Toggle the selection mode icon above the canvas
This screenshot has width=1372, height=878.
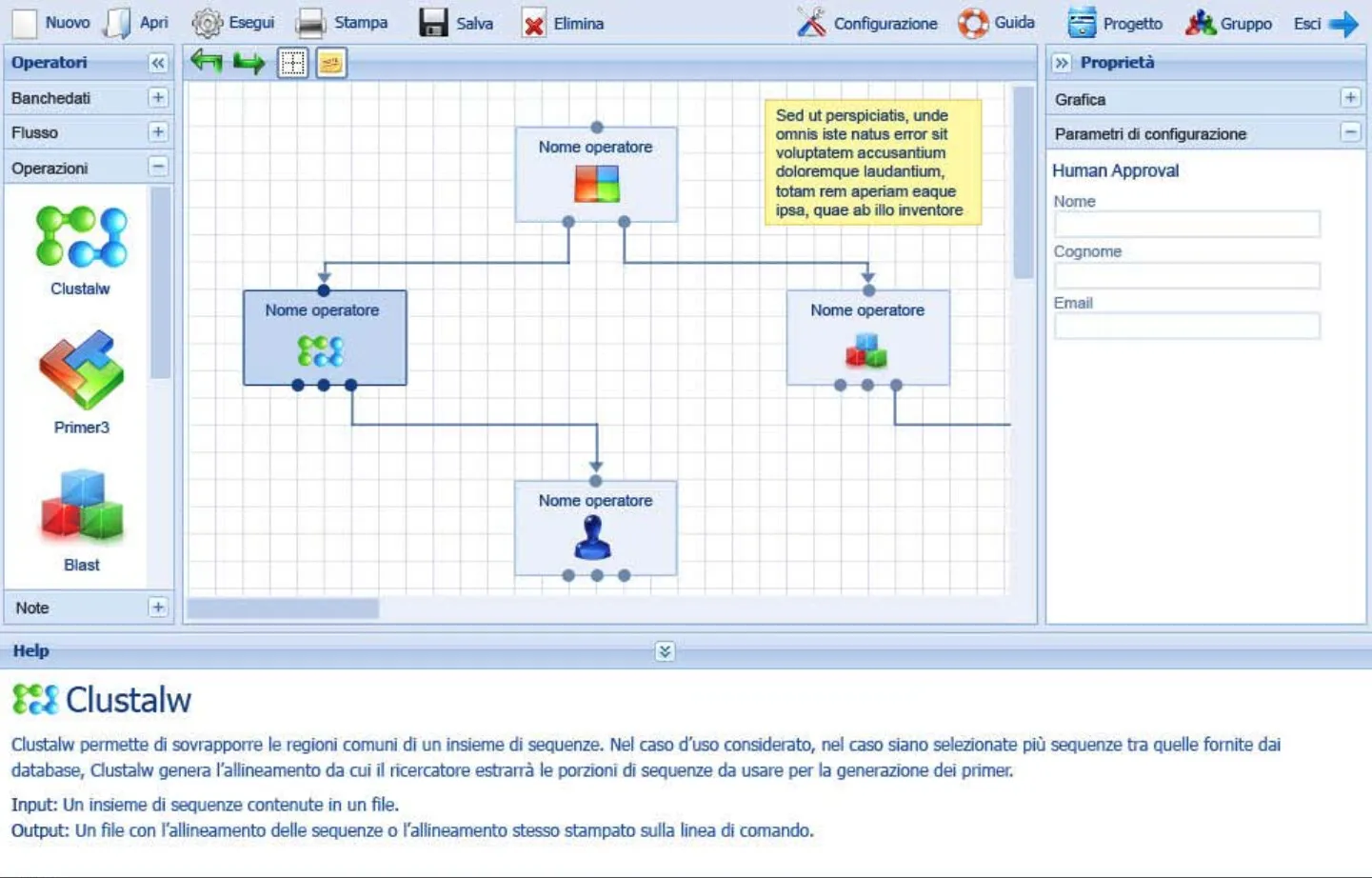point(292,63)
